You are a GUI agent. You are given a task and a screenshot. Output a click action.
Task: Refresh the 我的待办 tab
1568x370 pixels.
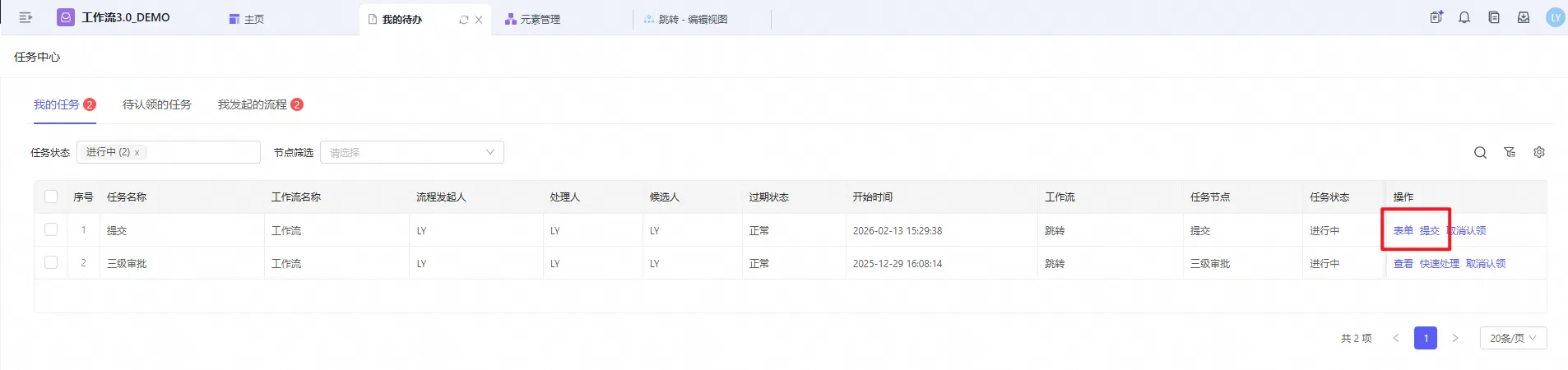tap(464, 20)
